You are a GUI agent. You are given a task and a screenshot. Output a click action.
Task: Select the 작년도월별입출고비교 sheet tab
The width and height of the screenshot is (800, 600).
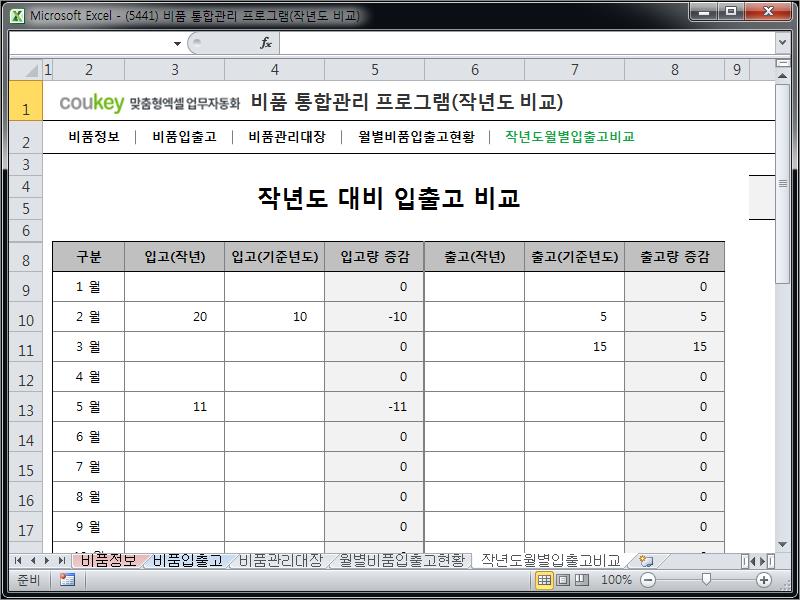point(551,561)
